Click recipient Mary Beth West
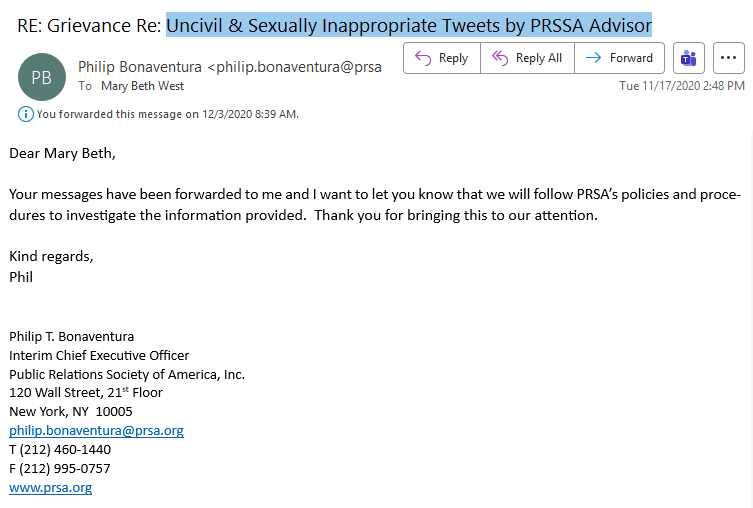 [x=142, y=86]
